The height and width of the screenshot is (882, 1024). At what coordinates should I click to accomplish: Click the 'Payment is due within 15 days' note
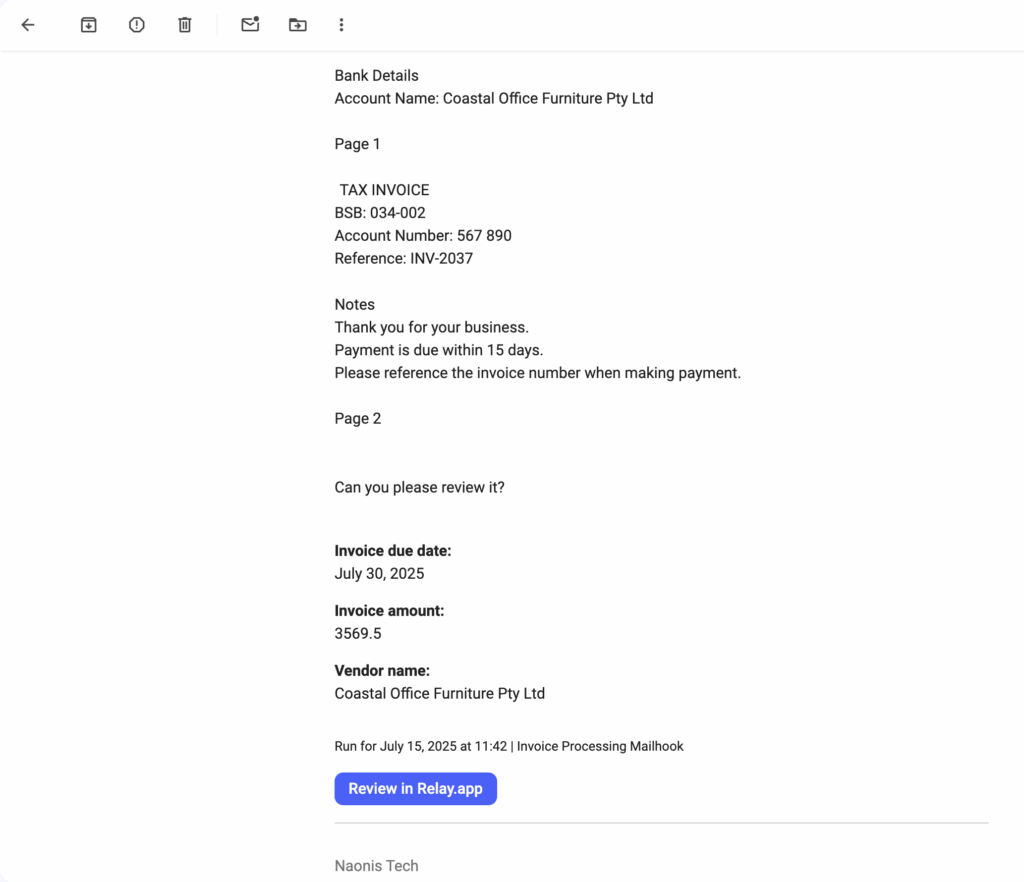pyautogui.click(x=439, y=351)
